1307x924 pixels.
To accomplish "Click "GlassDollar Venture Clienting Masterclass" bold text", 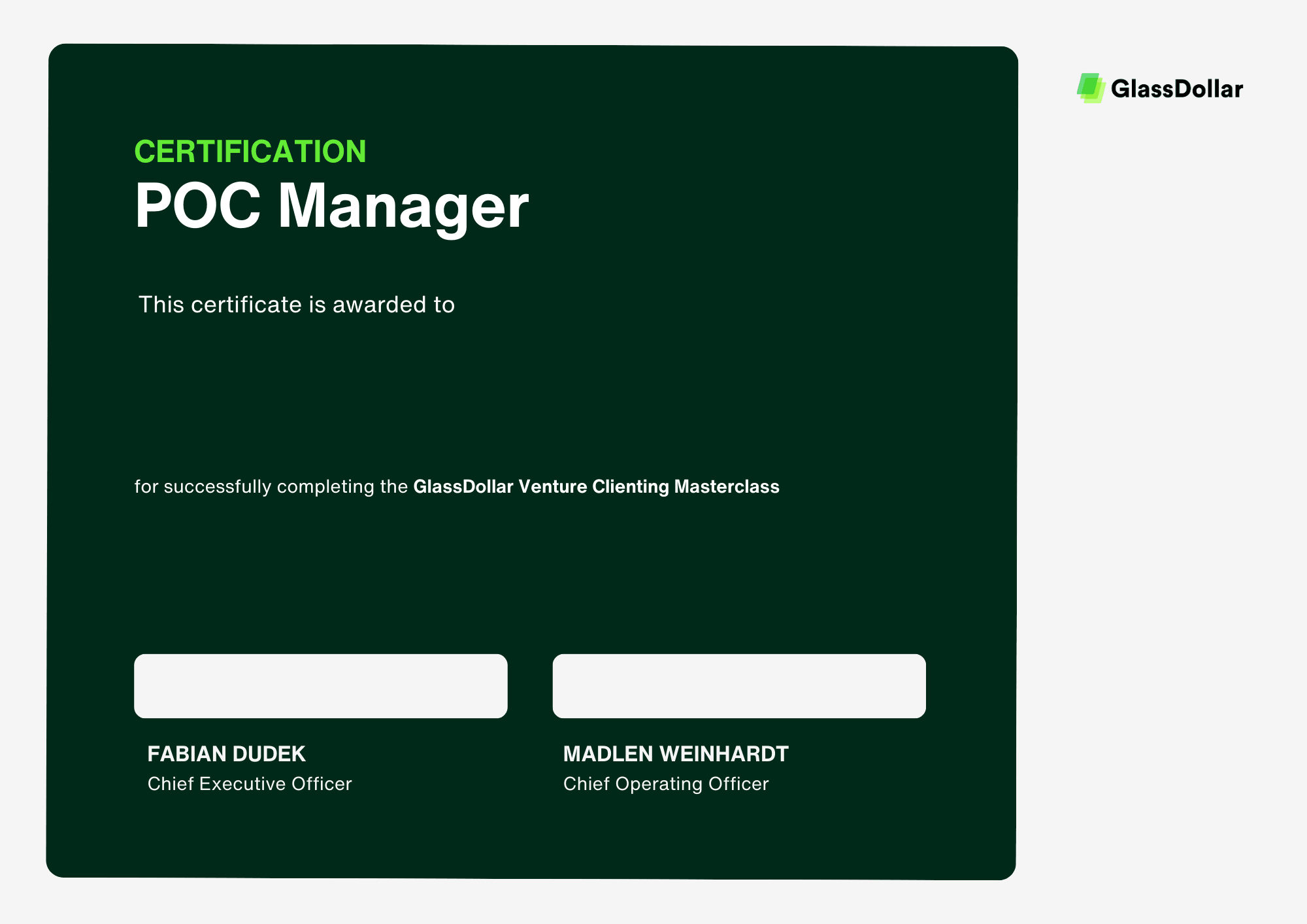I will 596,487.
